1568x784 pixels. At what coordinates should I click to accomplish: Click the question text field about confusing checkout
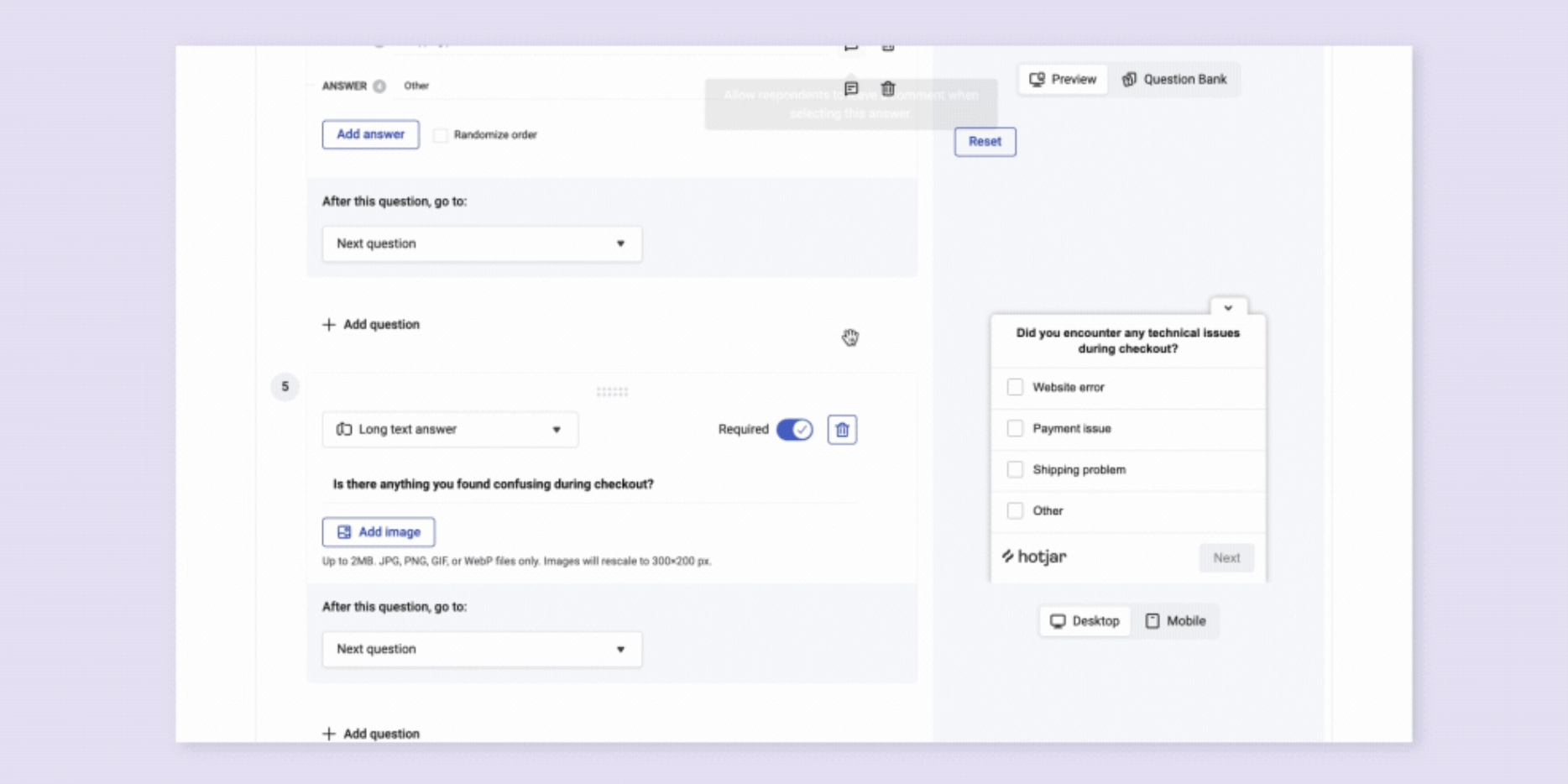(588, 484)
